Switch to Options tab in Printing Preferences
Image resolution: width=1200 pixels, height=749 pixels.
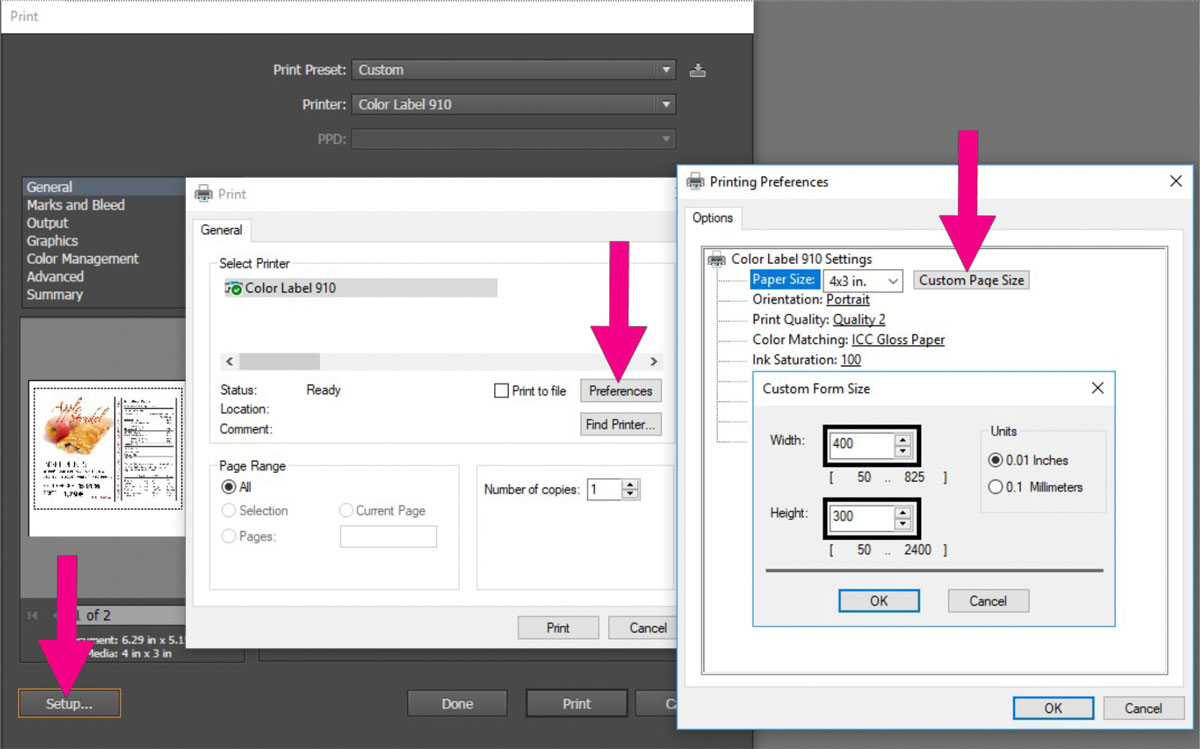713,218
